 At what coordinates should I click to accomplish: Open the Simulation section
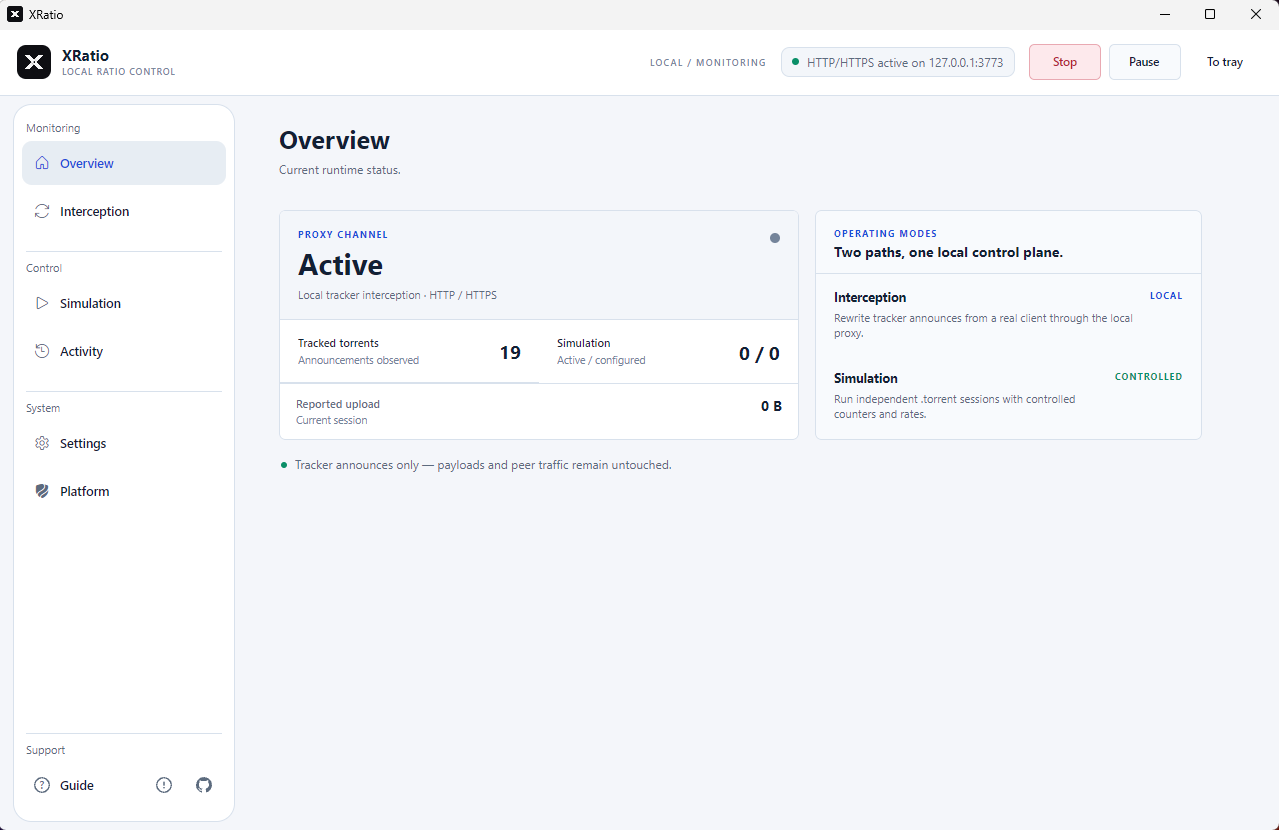(124, 303)
